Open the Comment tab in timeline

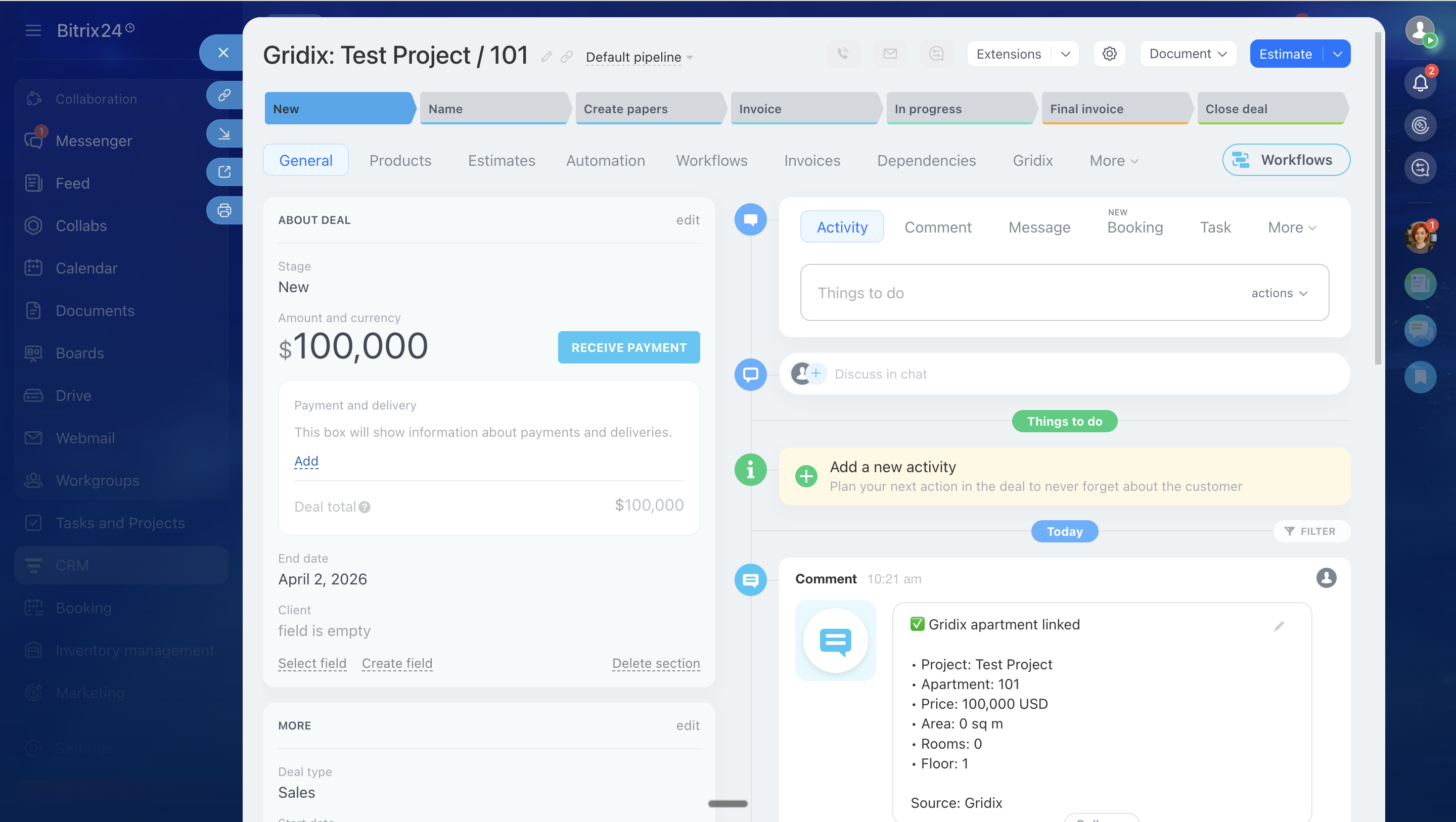(x=938, y=227)
